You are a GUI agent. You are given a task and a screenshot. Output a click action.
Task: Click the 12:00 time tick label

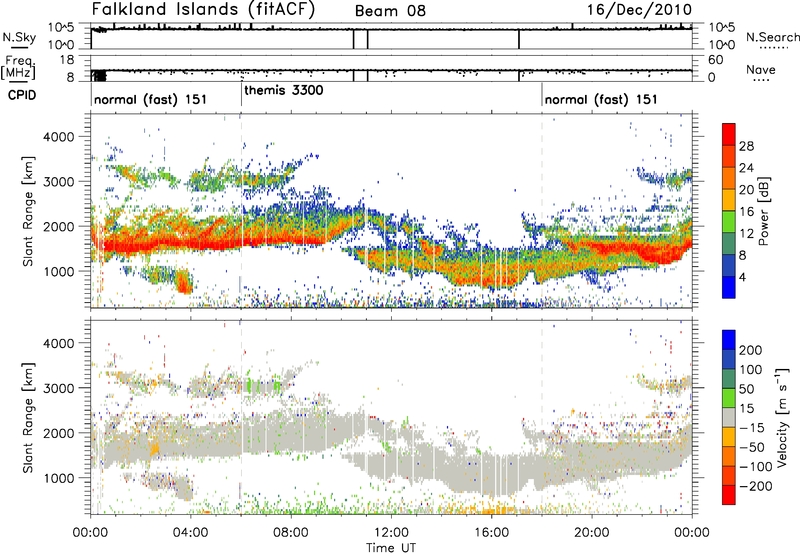(391, 533)
